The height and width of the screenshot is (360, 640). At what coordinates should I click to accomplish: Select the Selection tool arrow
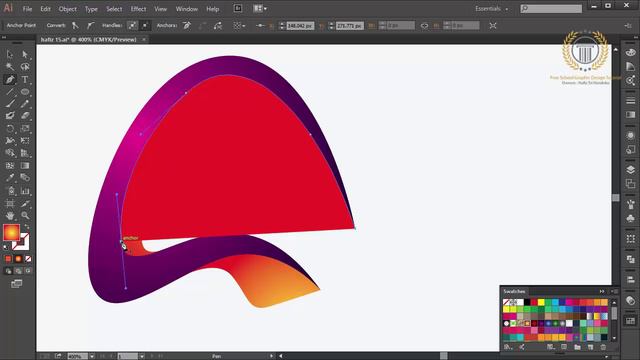(10, 54)
